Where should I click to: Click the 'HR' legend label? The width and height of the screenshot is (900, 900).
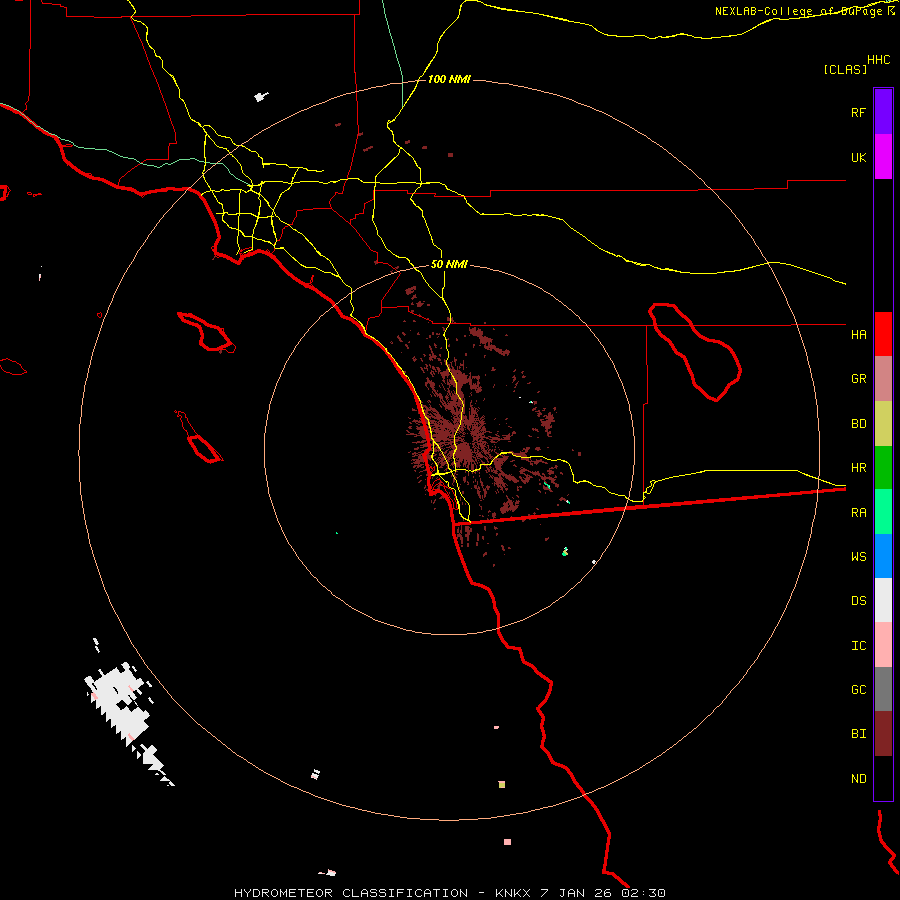[x=858, y=468]
